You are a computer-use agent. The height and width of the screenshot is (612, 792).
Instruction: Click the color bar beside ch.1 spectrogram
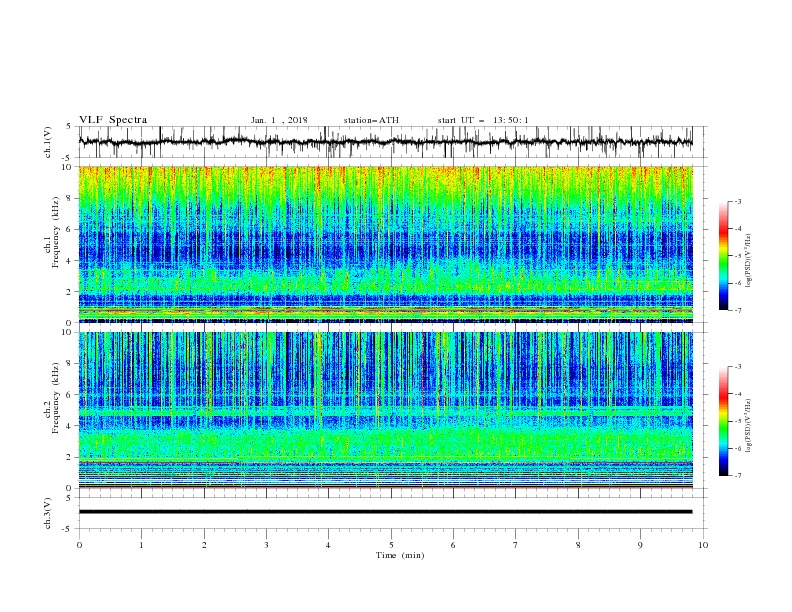723,256
